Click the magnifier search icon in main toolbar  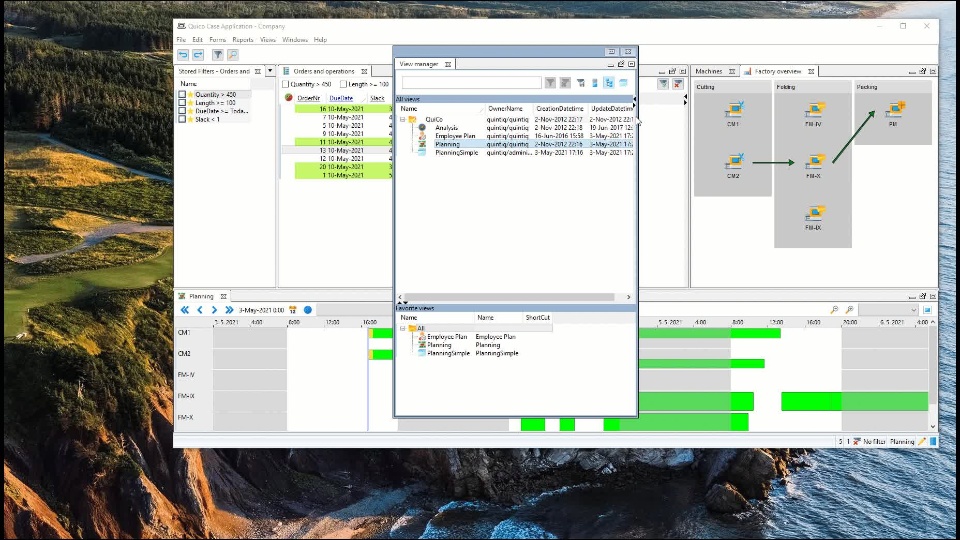point(233,55)
